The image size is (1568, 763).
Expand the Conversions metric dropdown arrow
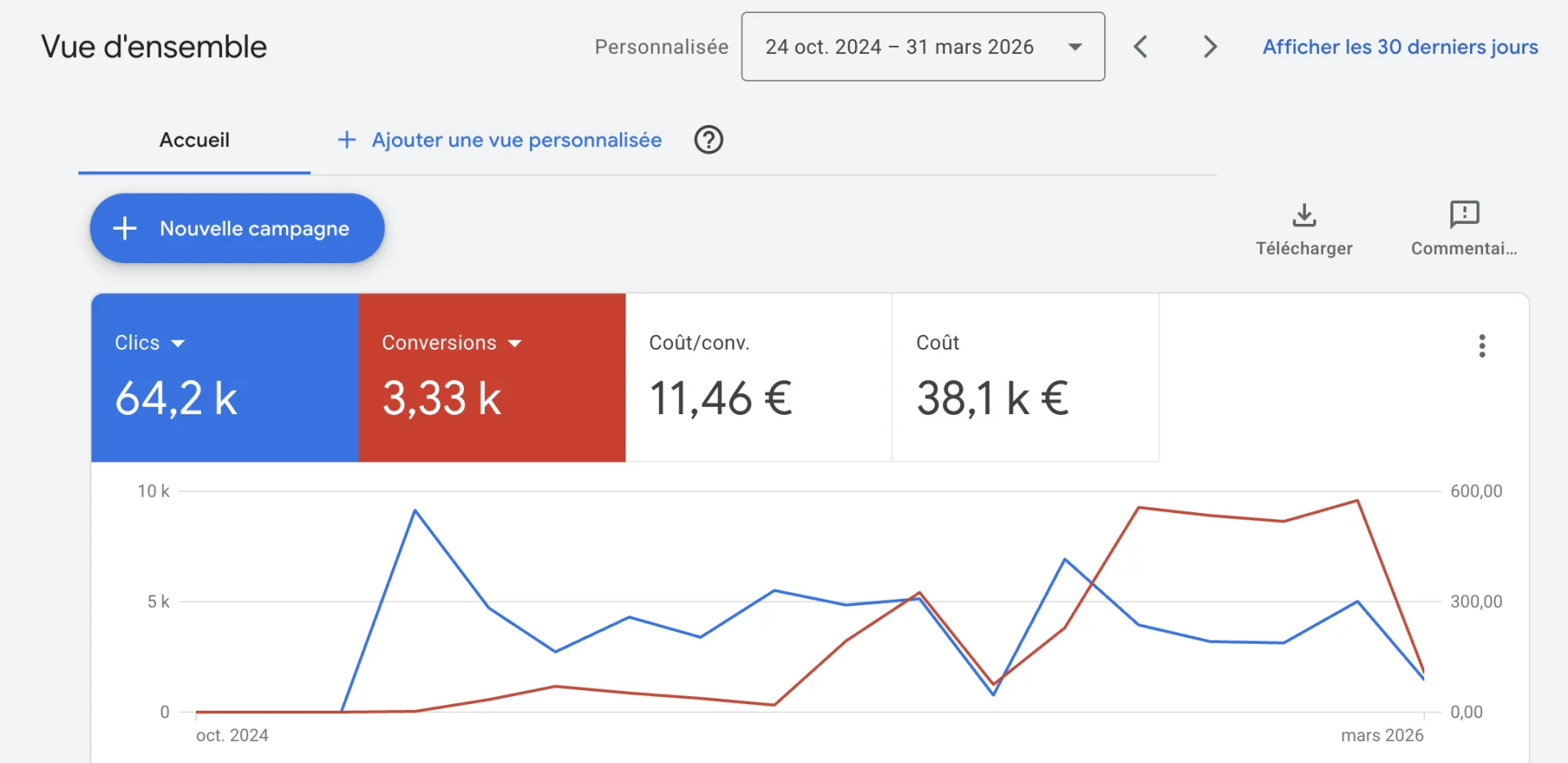(514, 343)
